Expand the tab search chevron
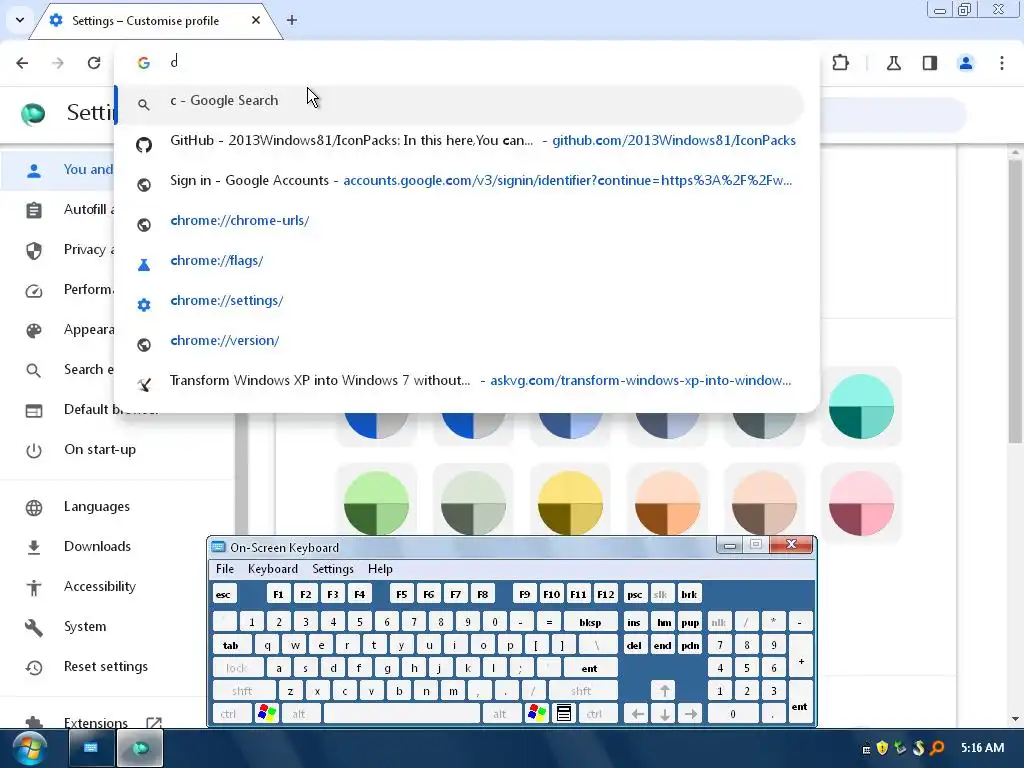Viewport: 1024px width, 768px height. pyautogui.click(x=20, y=20)
